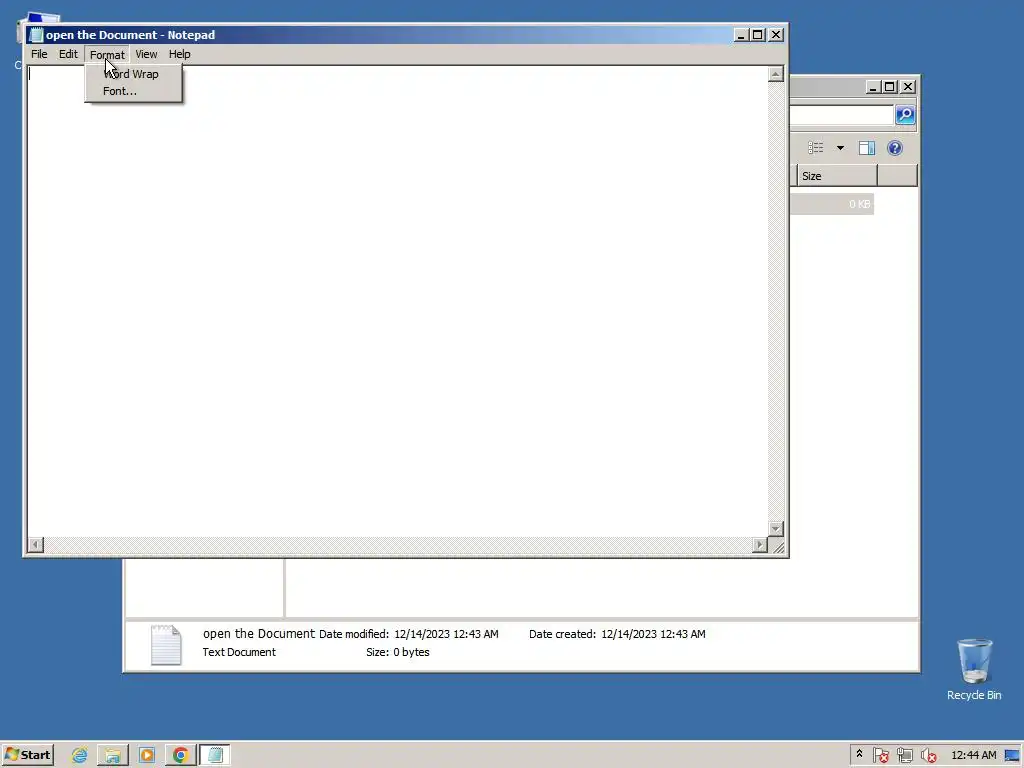Click text document icon in details pane
The width and height of the screenshot is (1024, 768).
point(166,645)
